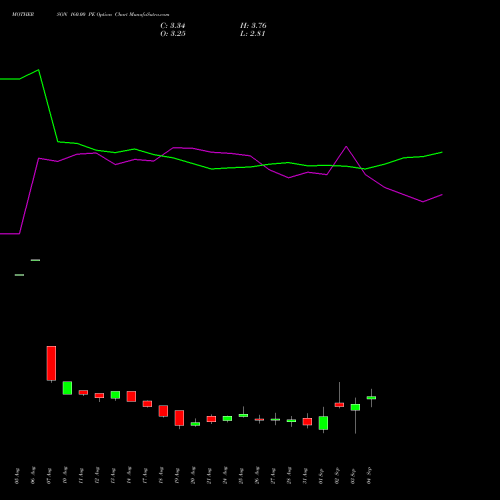Image resolution: width=500 pixels, height=500 pixels.
Task: Select the 07 Aug date label
Action: coord(49,476)
